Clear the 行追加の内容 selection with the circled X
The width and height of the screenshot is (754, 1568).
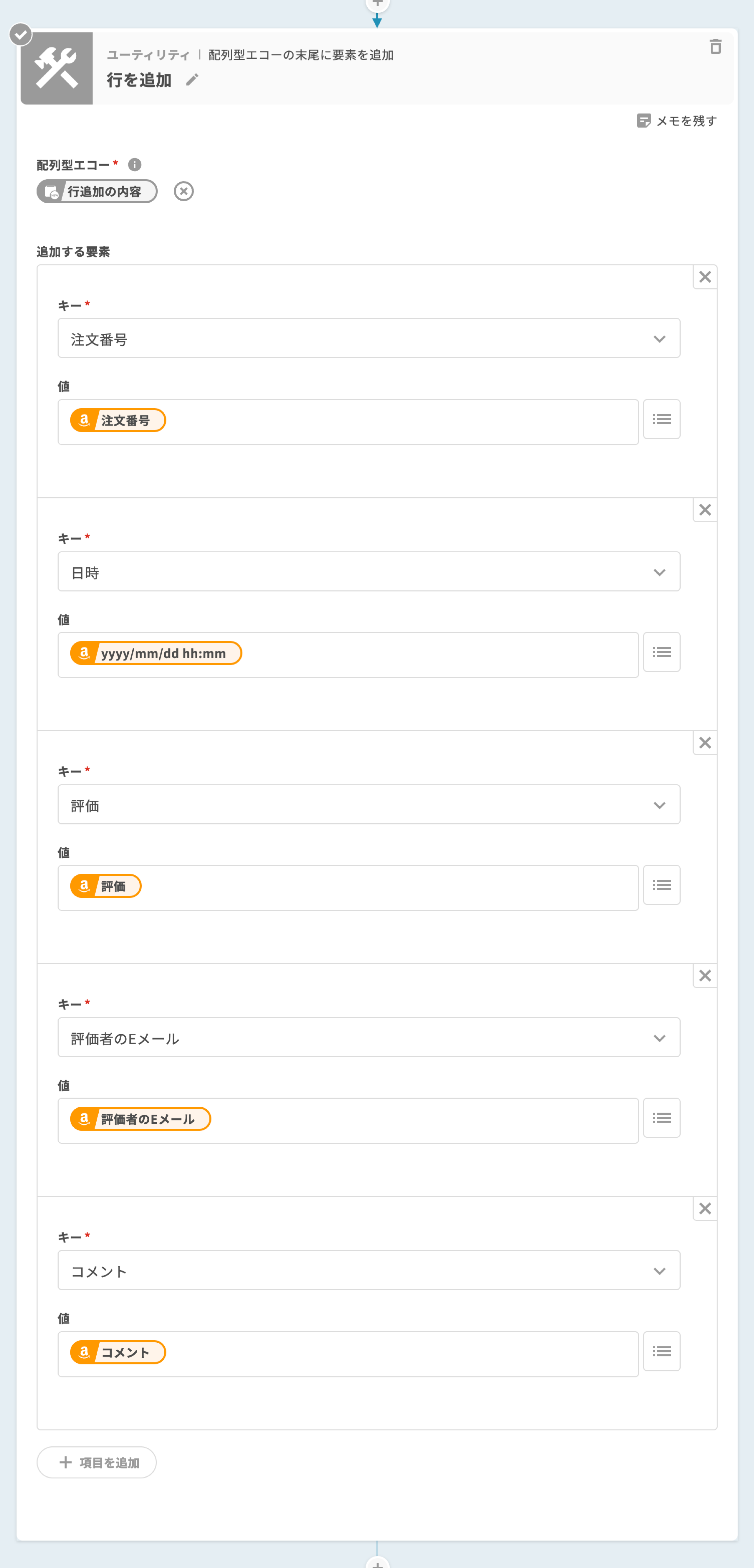click(x=183, y=191)
